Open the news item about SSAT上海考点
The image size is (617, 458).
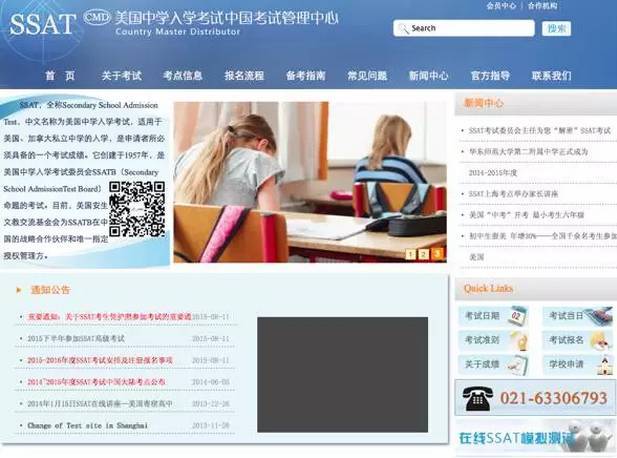513,194
